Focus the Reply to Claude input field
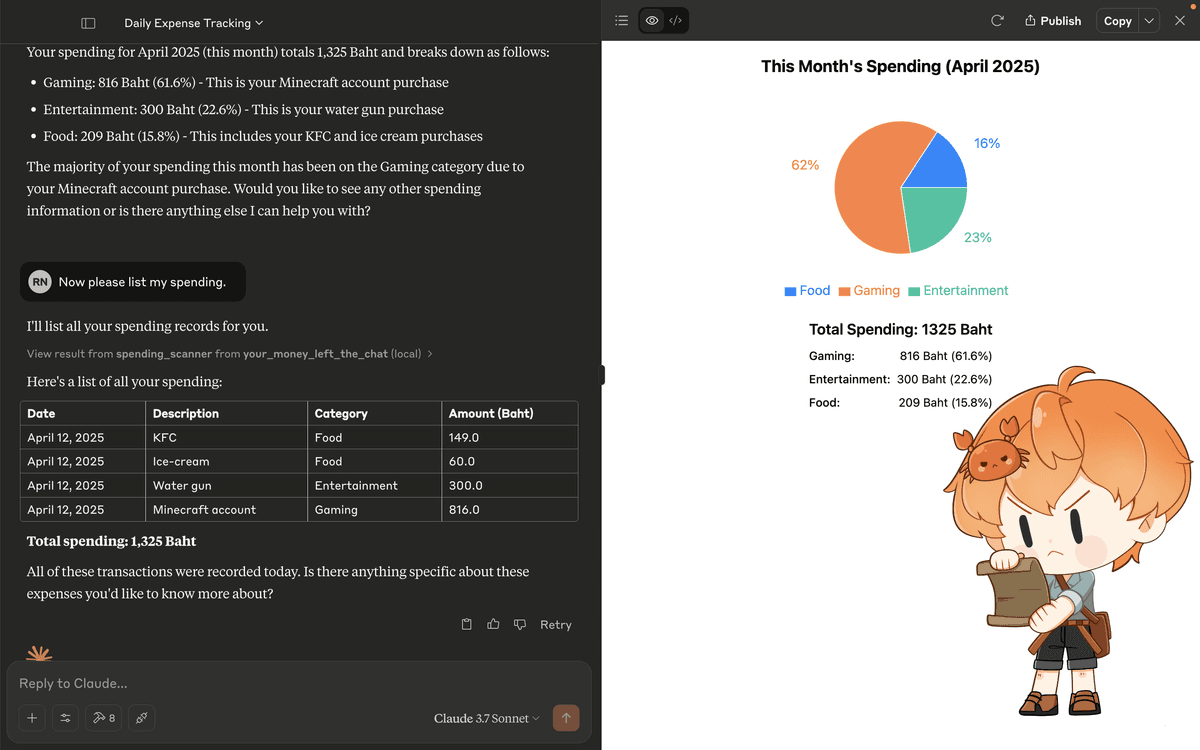 (299, 683)
